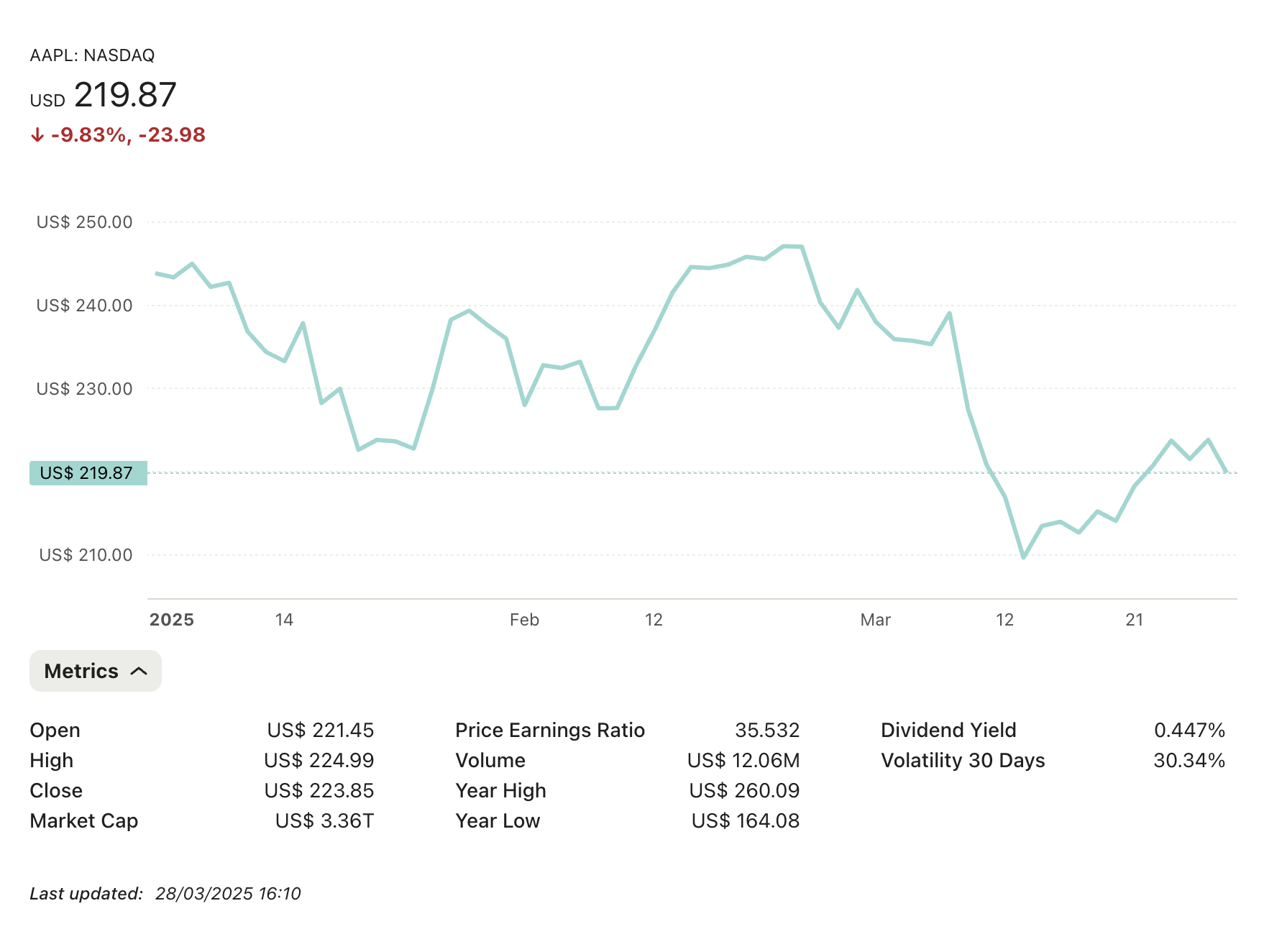The width and height of the screenshot is (1264, 952).
Task: Select the 2025 date marker on axis
Action: coord(172,619)
